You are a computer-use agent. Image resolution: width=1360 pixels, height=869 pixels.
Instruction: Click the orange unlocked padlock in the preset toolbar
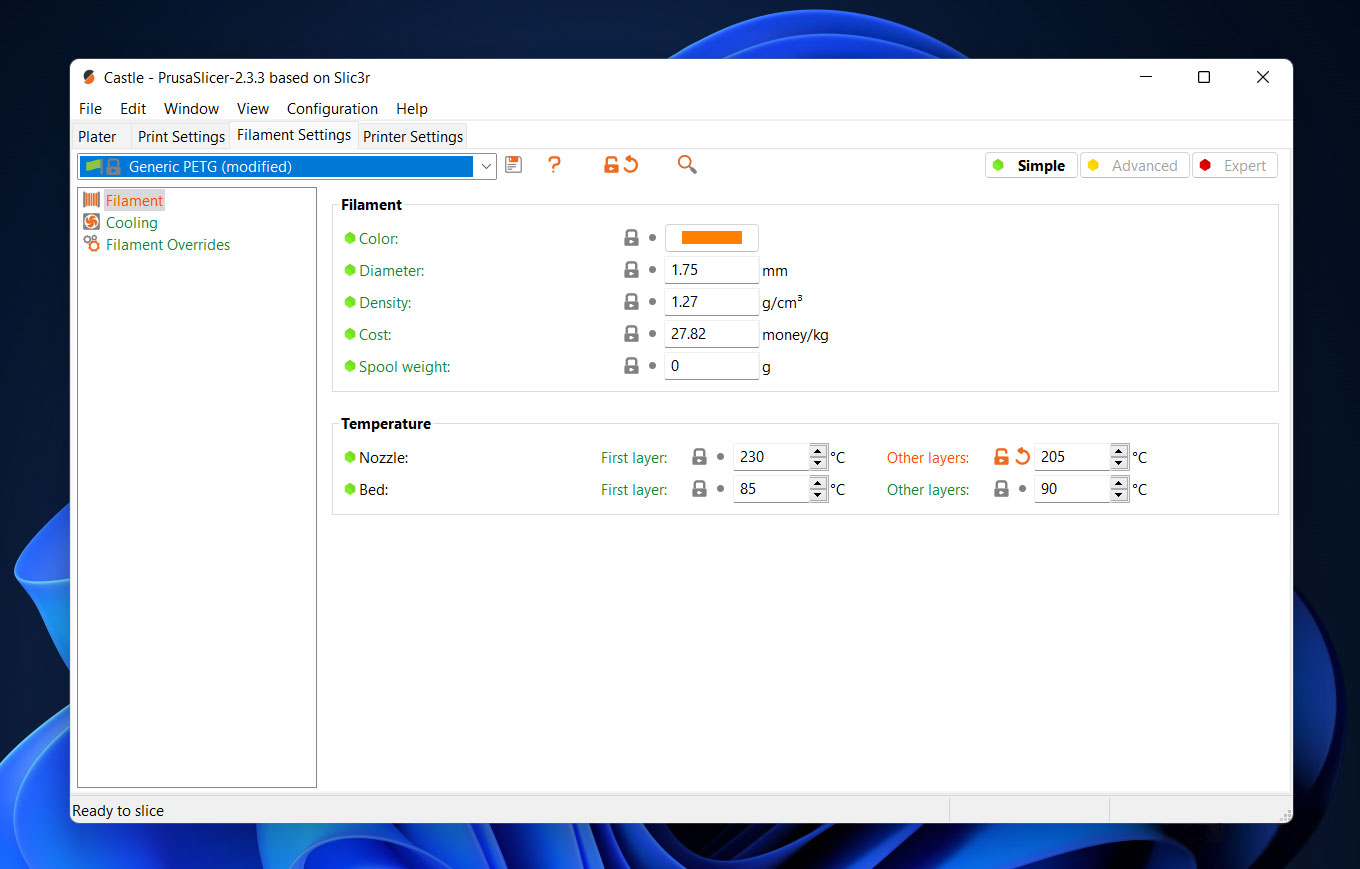[611, 165]
